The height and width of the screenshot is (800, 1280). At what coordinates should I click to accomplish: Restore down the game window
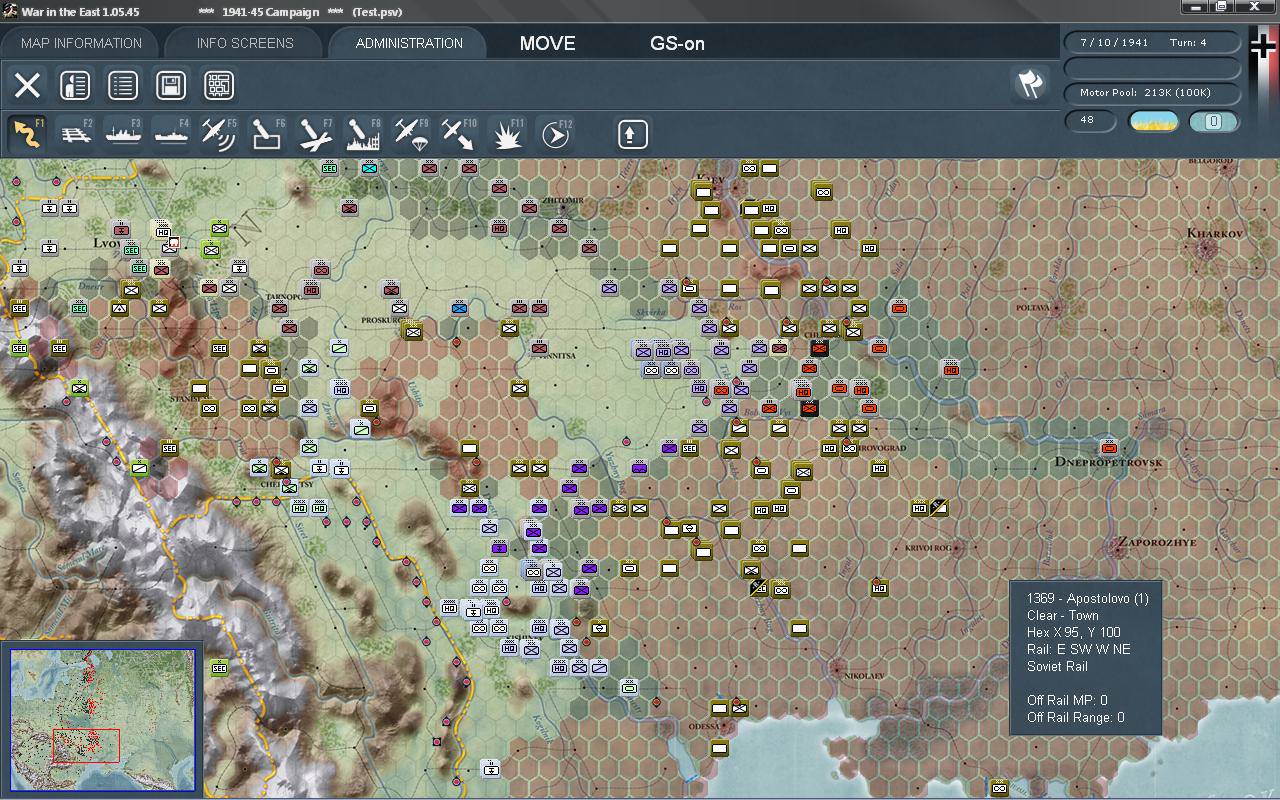click(x=1220, y=7)
